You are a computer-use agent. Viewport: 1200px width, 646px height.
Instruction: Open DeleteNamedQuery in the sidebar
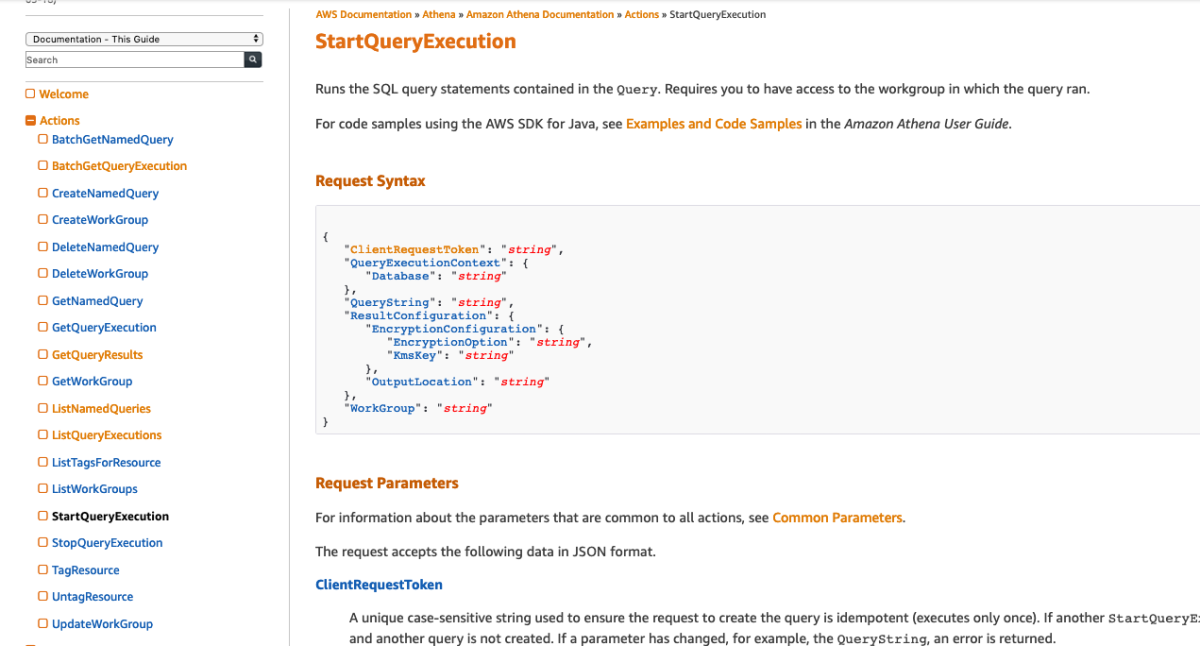[x=105, y=247]
